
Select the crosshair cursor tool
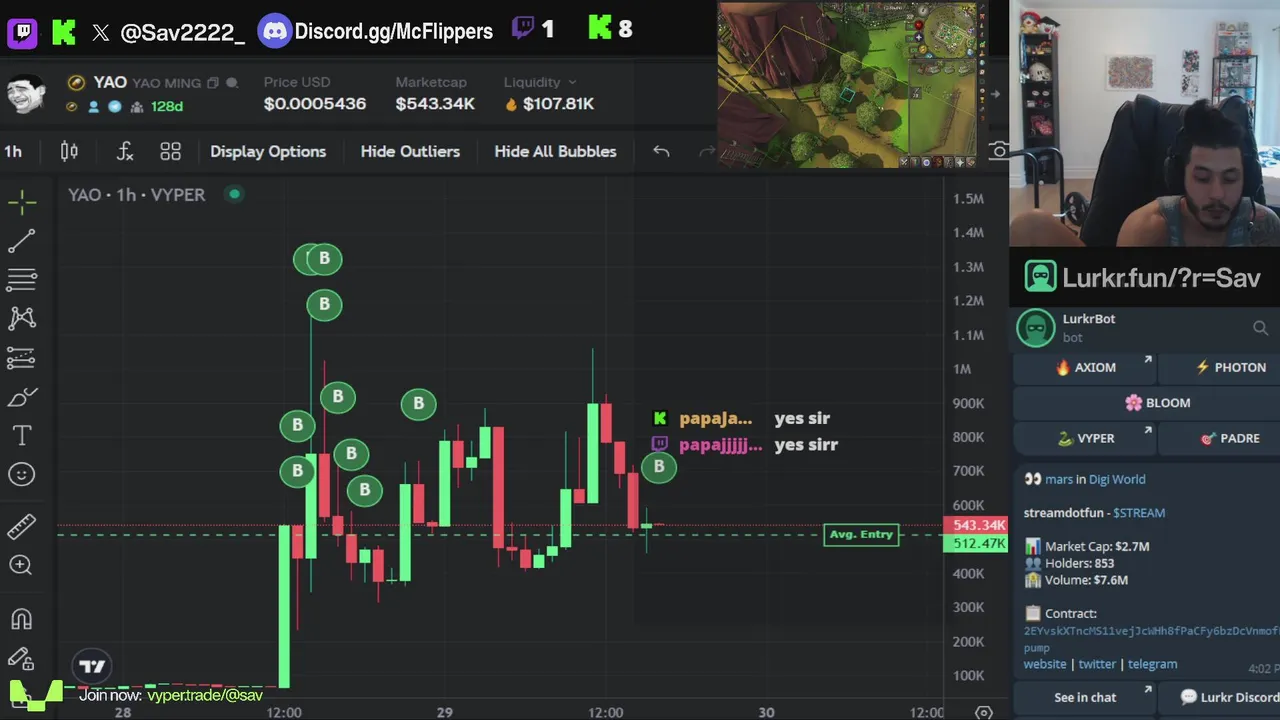pos(22,202)
